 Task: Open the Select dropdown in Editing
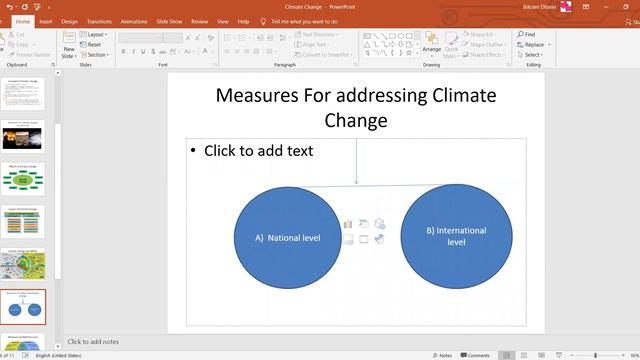(x=530, y=55)
